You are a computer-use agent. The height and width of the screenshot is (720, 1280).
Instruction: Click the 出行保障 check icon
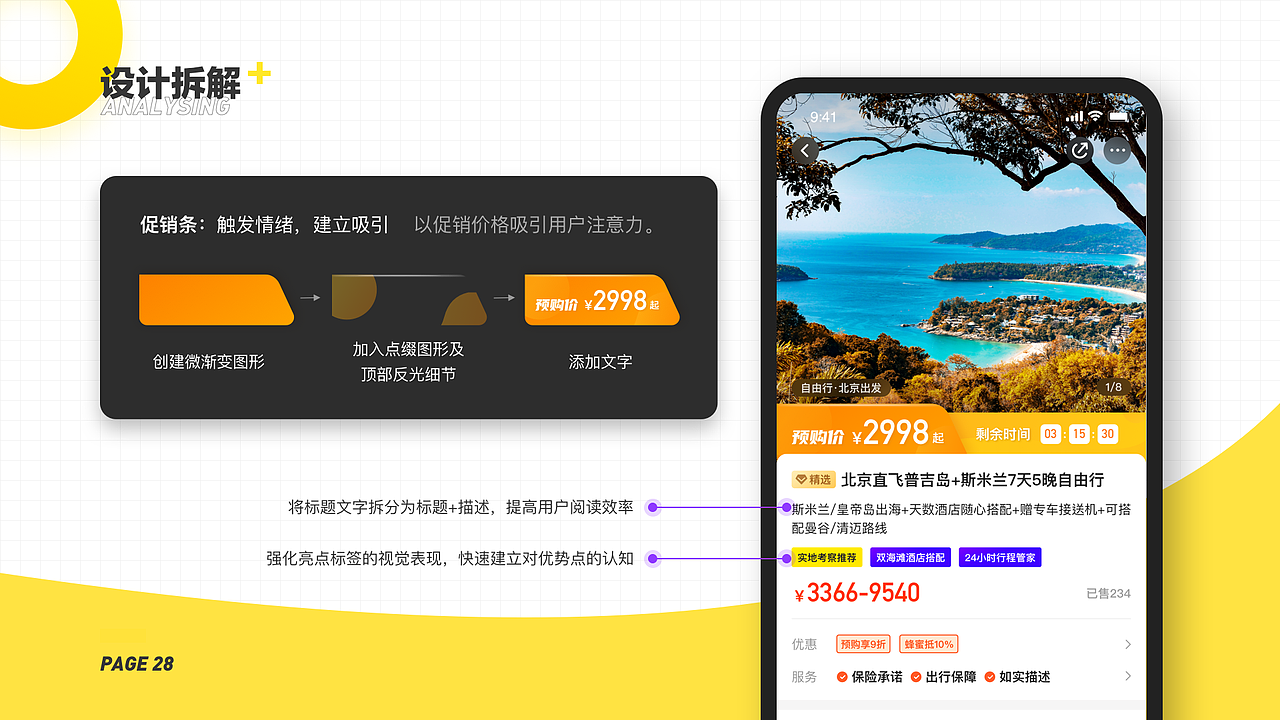click(x=916, y=677)
